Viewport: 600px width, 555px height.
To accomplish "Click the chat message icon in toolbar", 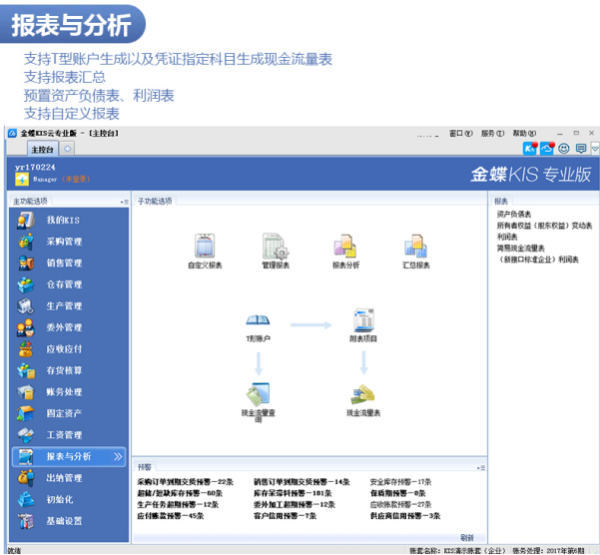I will pos(581,149).
